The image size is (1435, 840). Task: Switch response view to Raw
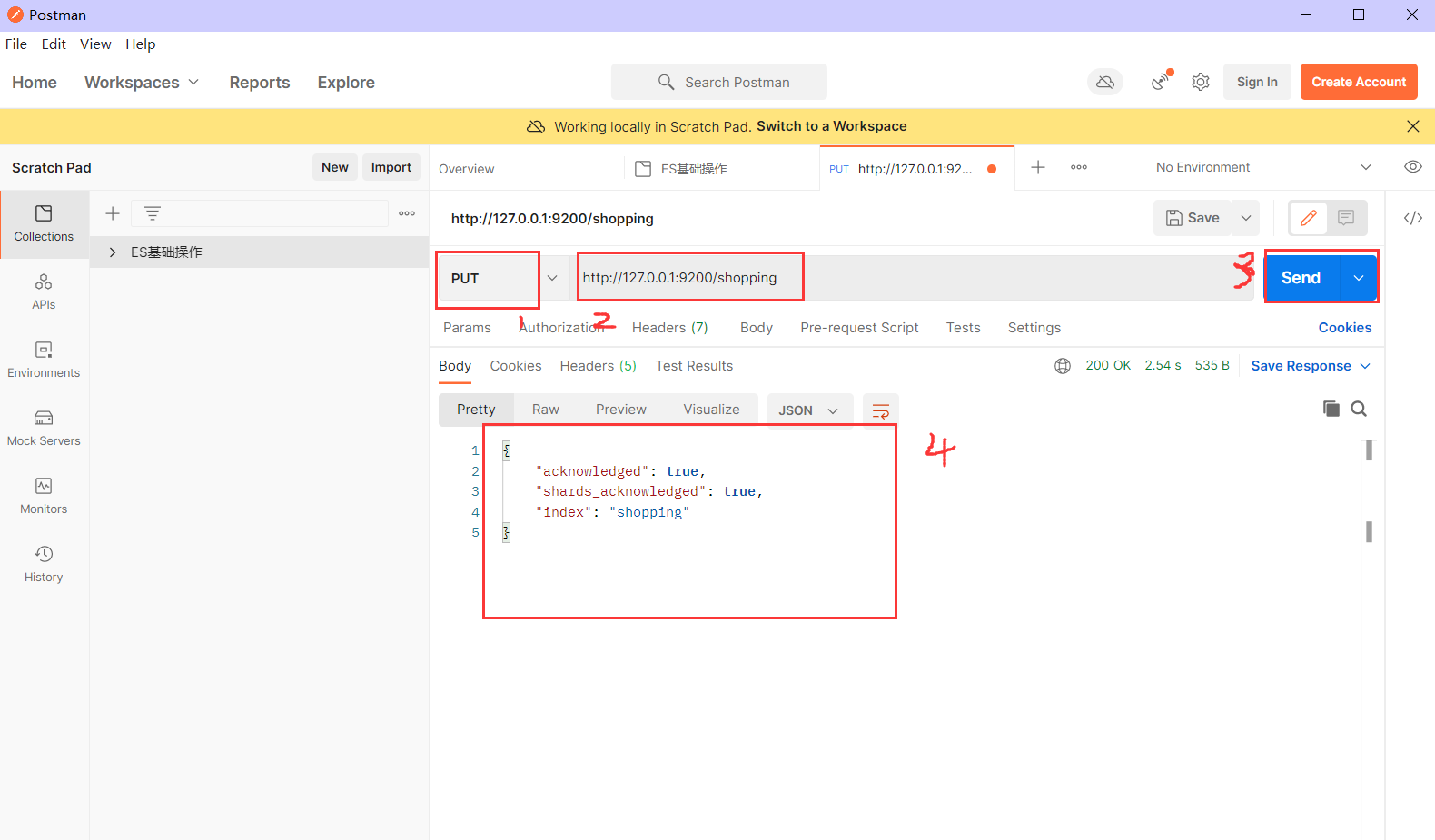tap(546, 410)
